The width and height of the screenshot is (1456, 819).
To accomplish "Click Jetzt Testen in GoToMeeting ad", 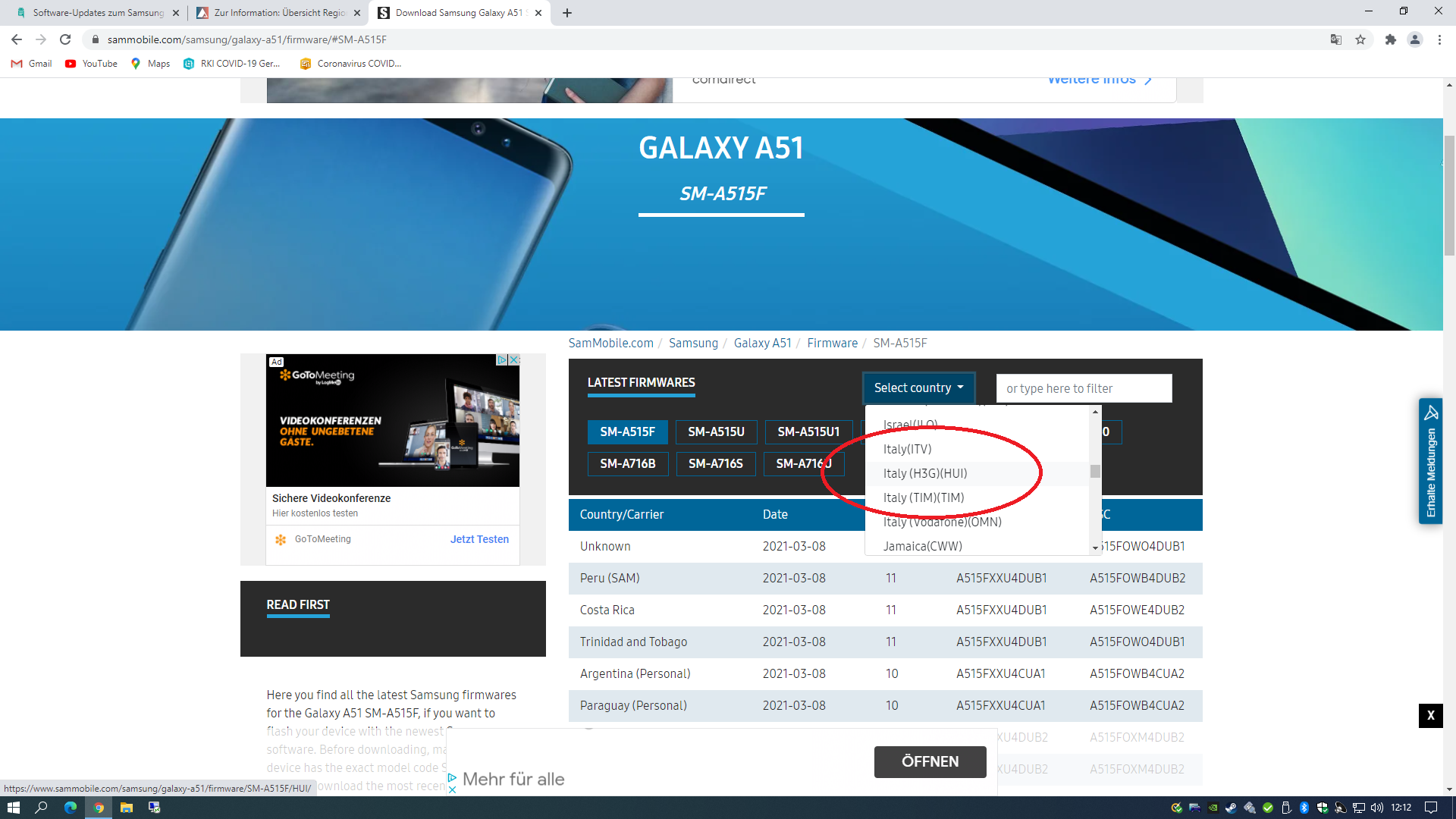I will [479, 539].
